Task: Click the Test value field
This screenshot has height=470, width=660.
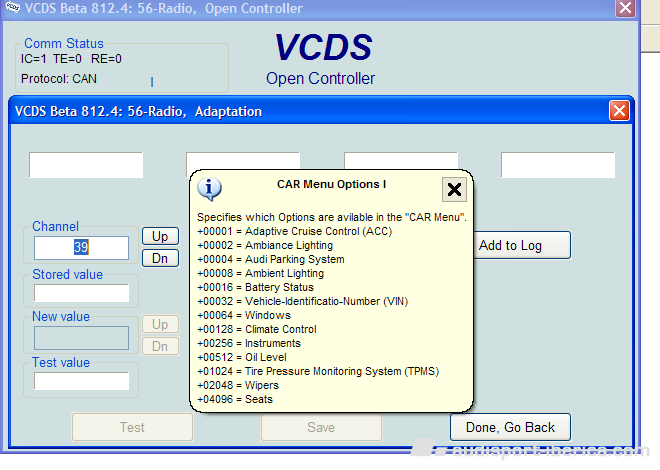Action: coord(81,381)
